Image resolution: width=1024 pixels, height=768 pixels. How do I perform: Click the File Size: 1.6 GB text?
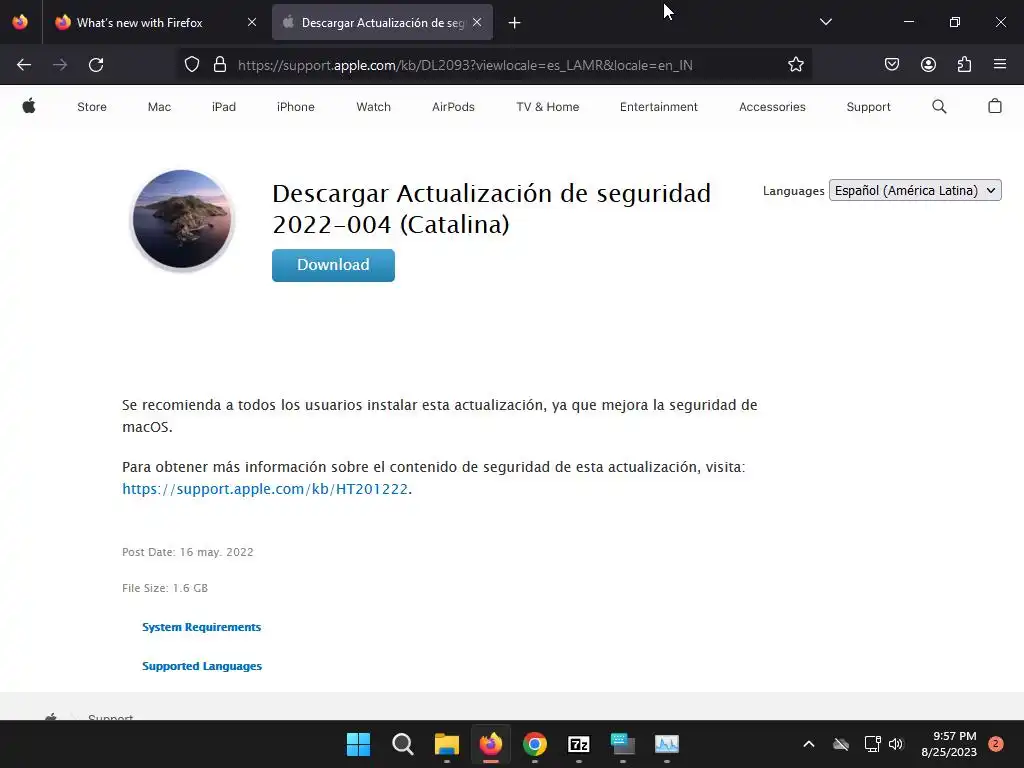tap(165, 588)
